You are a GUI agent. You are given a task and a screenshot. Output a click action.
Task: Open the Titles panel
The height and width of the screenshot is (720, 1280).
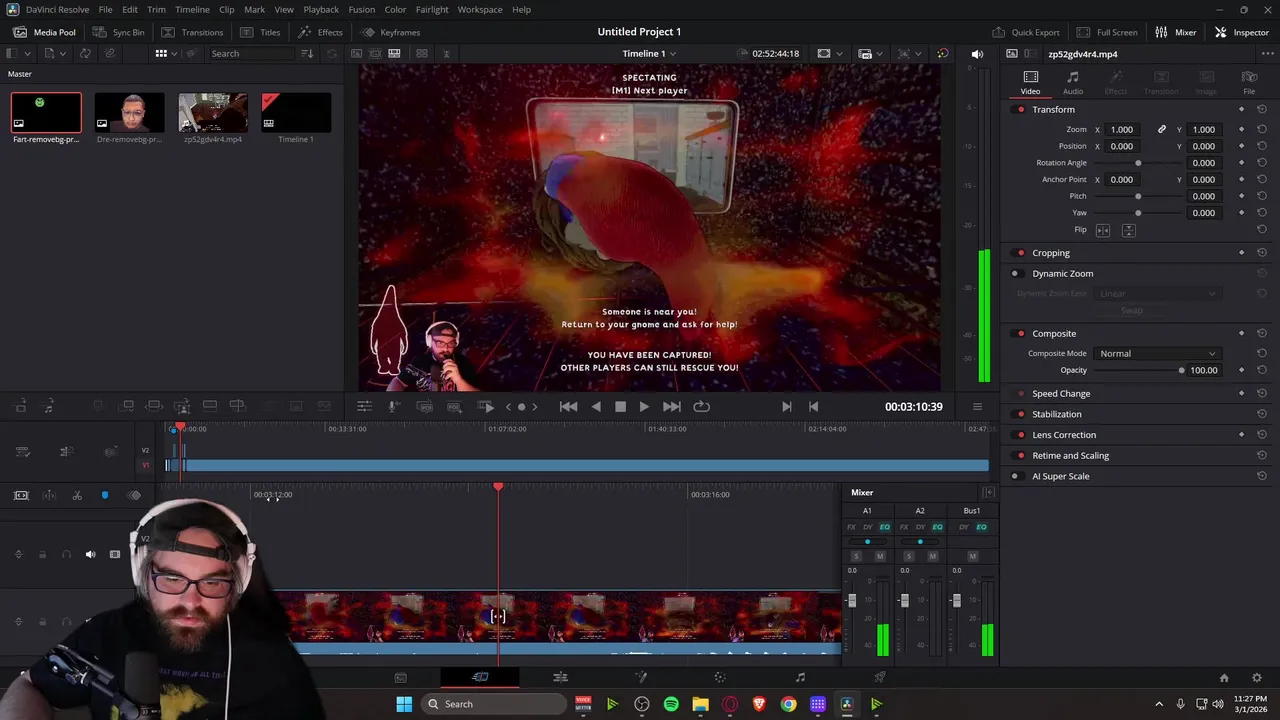[x=260, y=32]
